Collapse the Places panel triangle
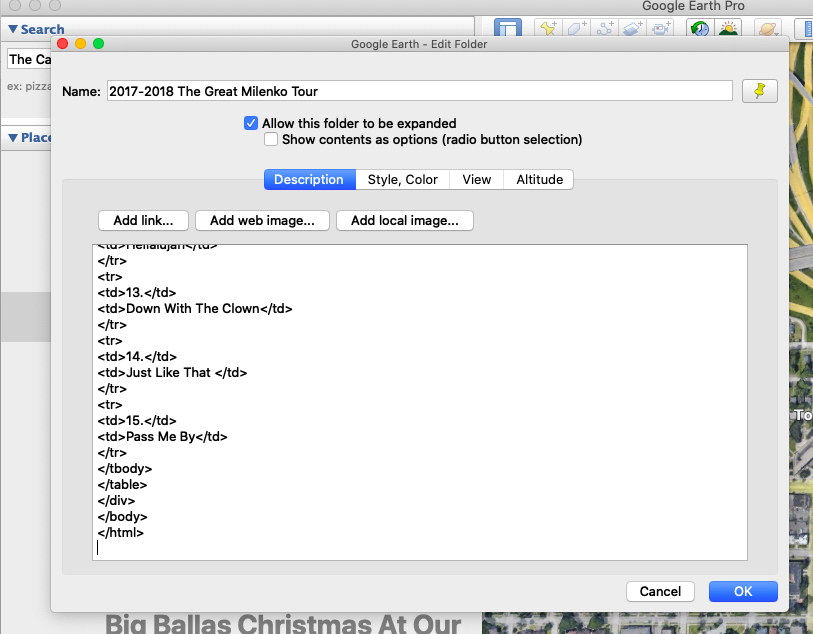 pyautogui.click(x=13, y=138)
